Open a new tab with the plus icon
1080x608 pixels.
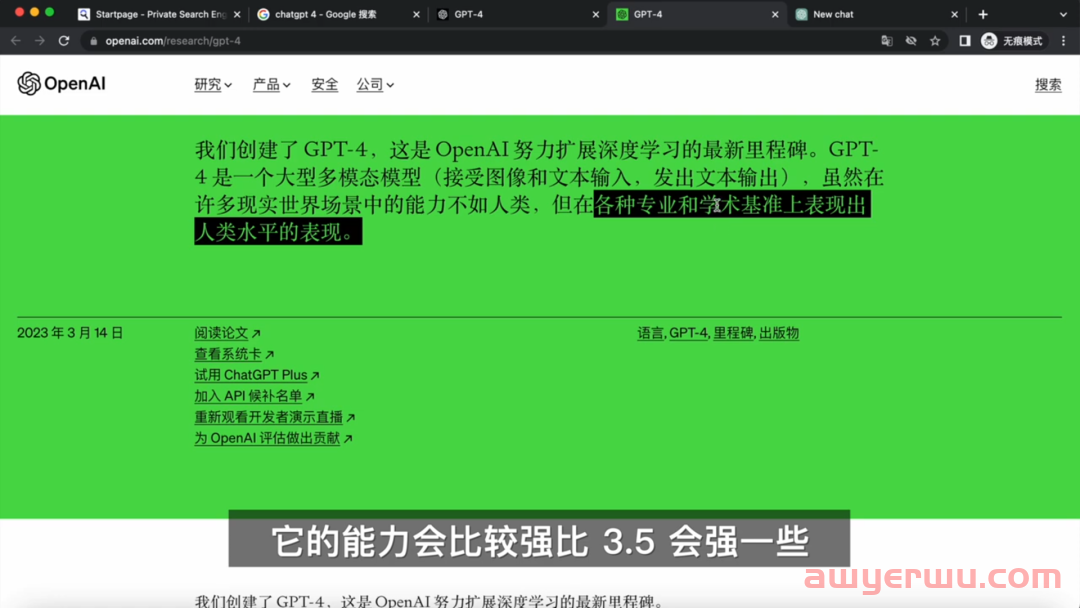tap(983, 14)
